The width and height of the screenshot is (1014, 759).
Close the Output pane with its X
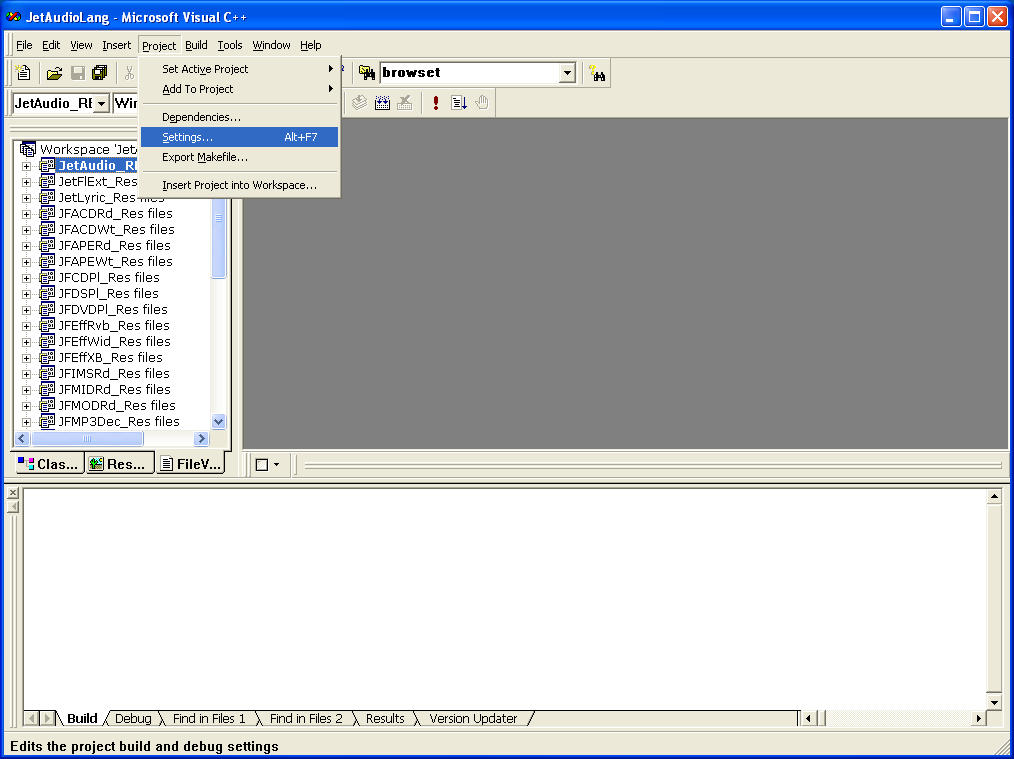tap(13, 493)
